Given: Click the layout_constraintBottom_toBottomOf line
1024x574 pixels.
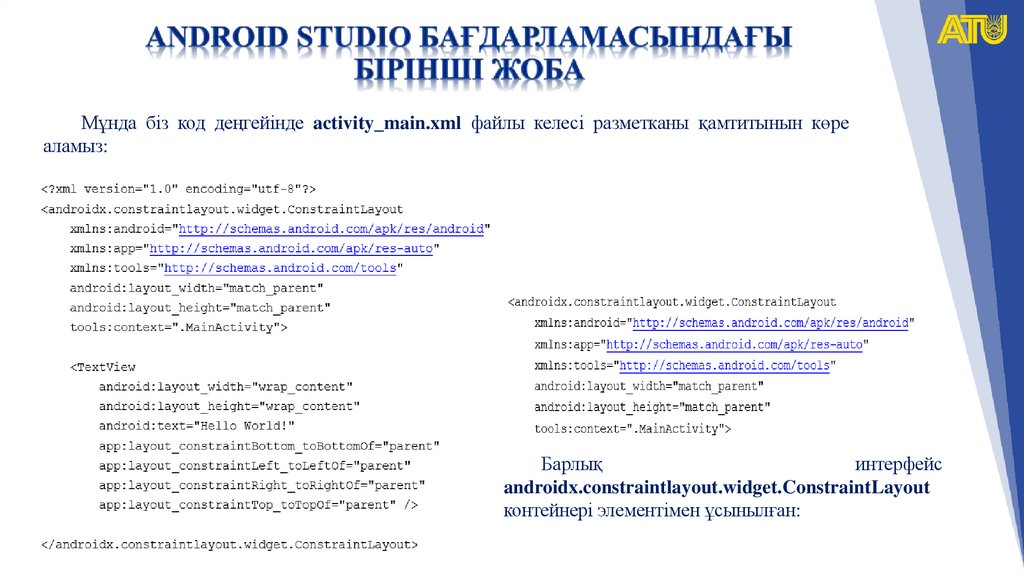Looking at the screenshot, I should click(x=269, y=446).
